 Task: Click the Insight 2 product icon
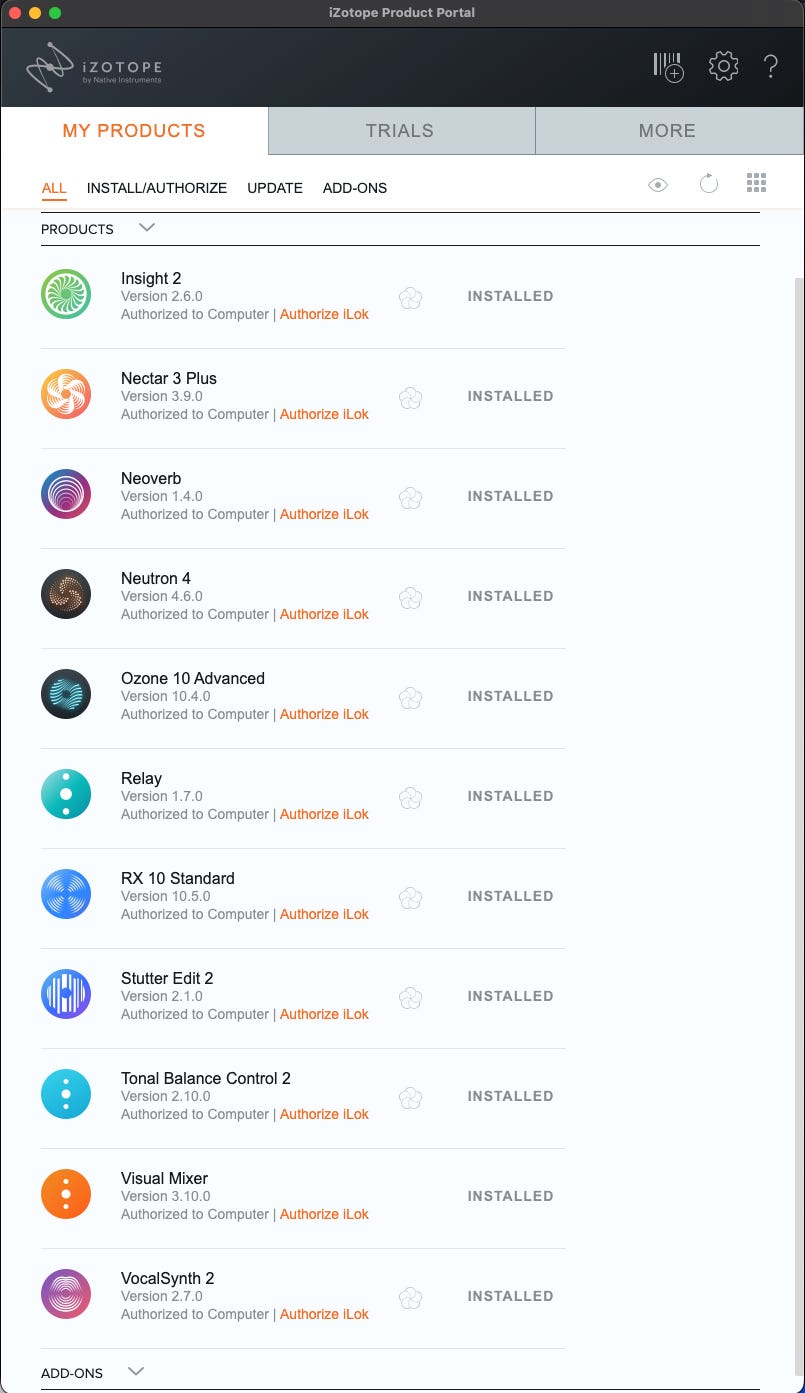66,295
